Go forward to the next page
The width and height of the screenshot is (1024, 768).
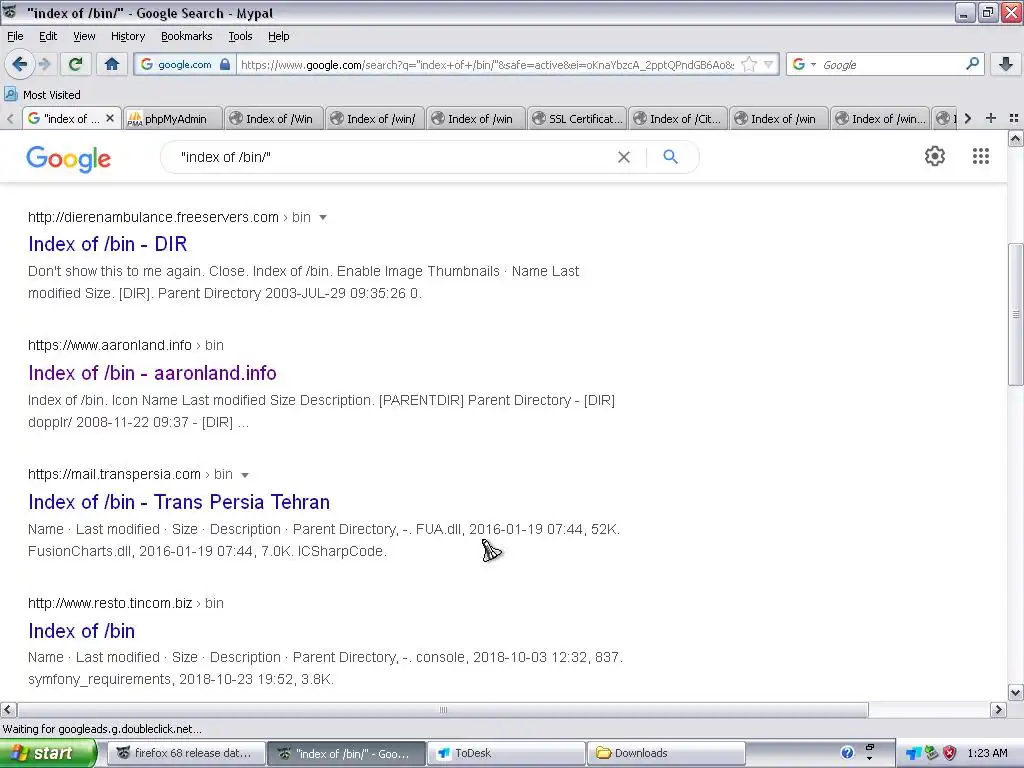pyautogui.click(x=45, y=64)
